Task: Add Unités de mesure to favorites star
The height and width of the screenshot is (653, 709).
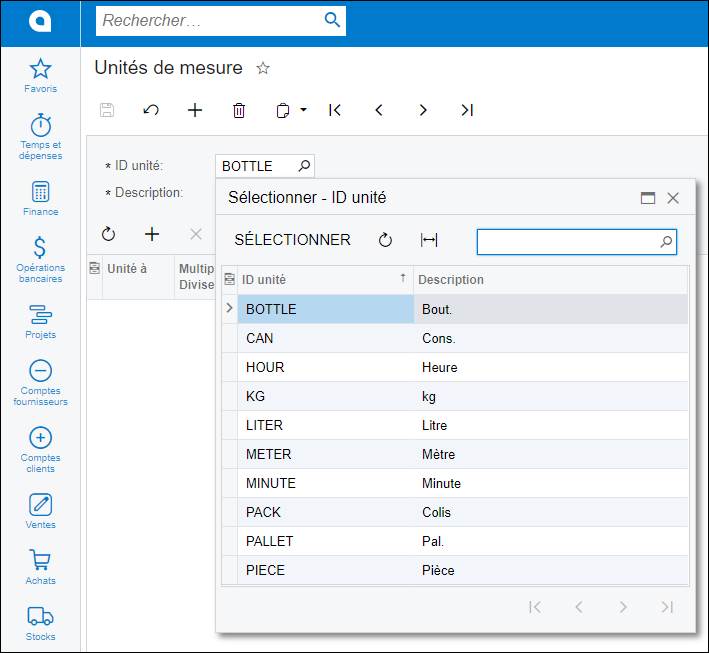Action: point(263,68)
